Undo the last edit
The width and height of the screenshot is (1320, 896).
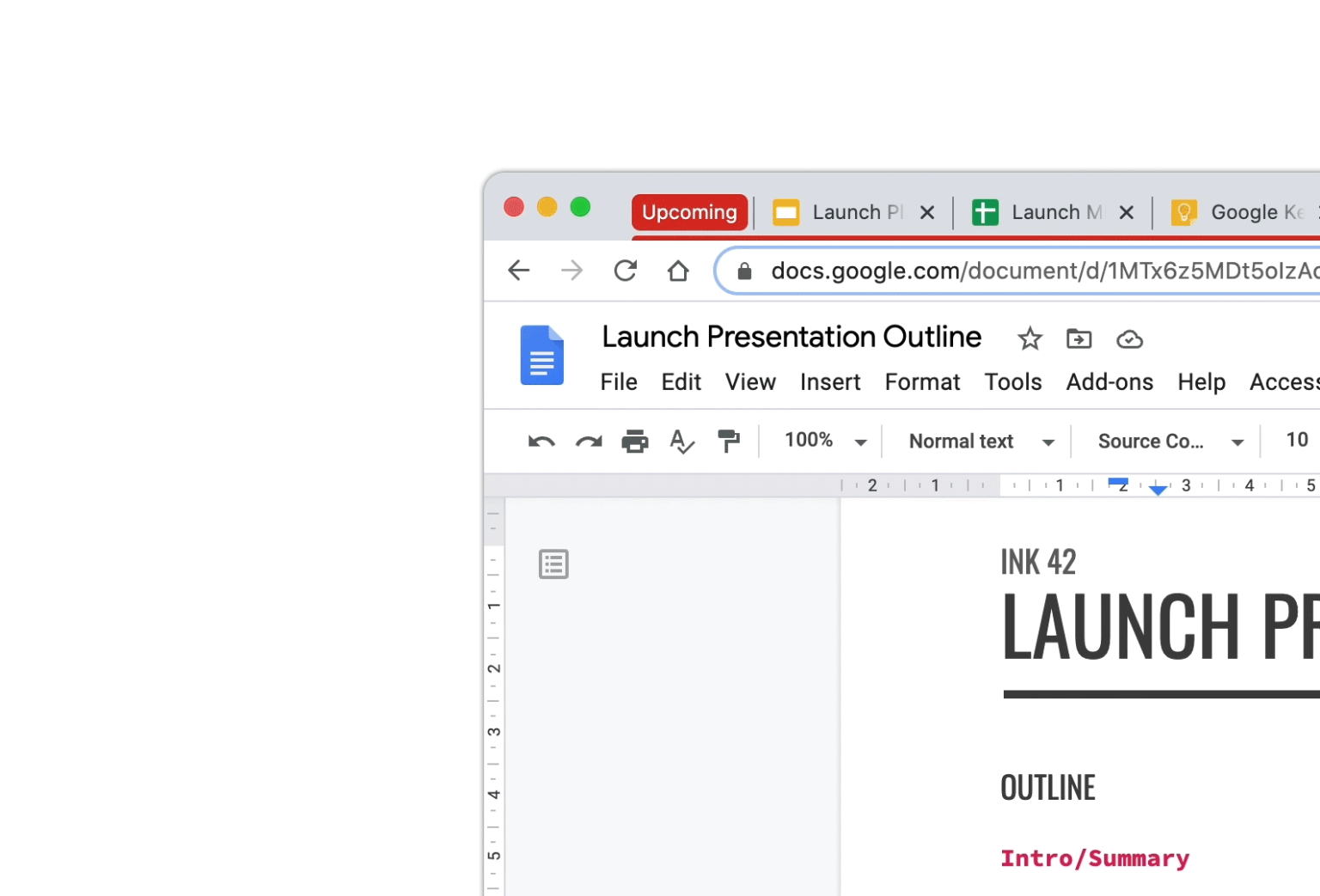[x=541, y=442]
